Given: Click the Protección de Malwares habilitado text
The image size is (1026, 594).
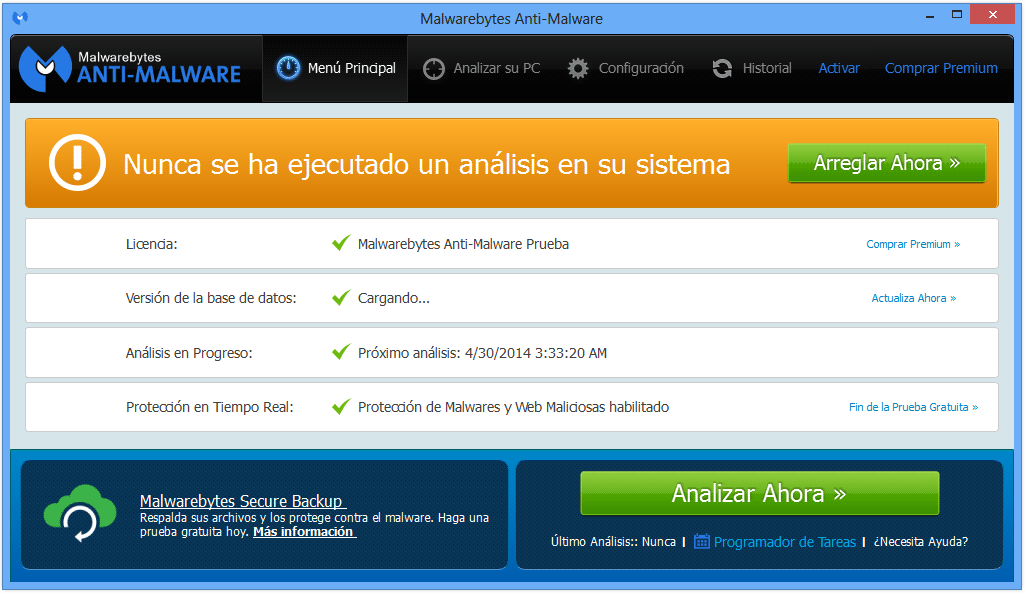Looking at the screenshot, I should (x=513, y=407).
